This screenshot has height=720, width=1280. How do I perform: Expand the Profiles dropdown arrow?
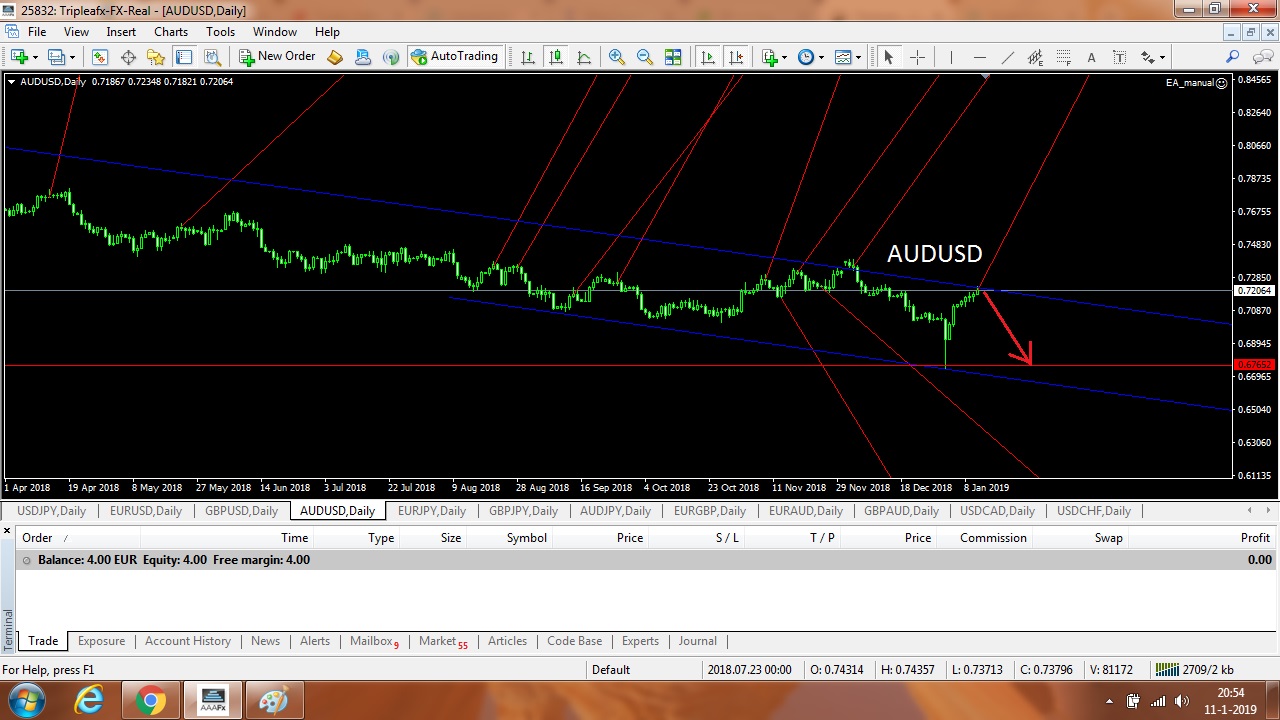coord(72,57)
